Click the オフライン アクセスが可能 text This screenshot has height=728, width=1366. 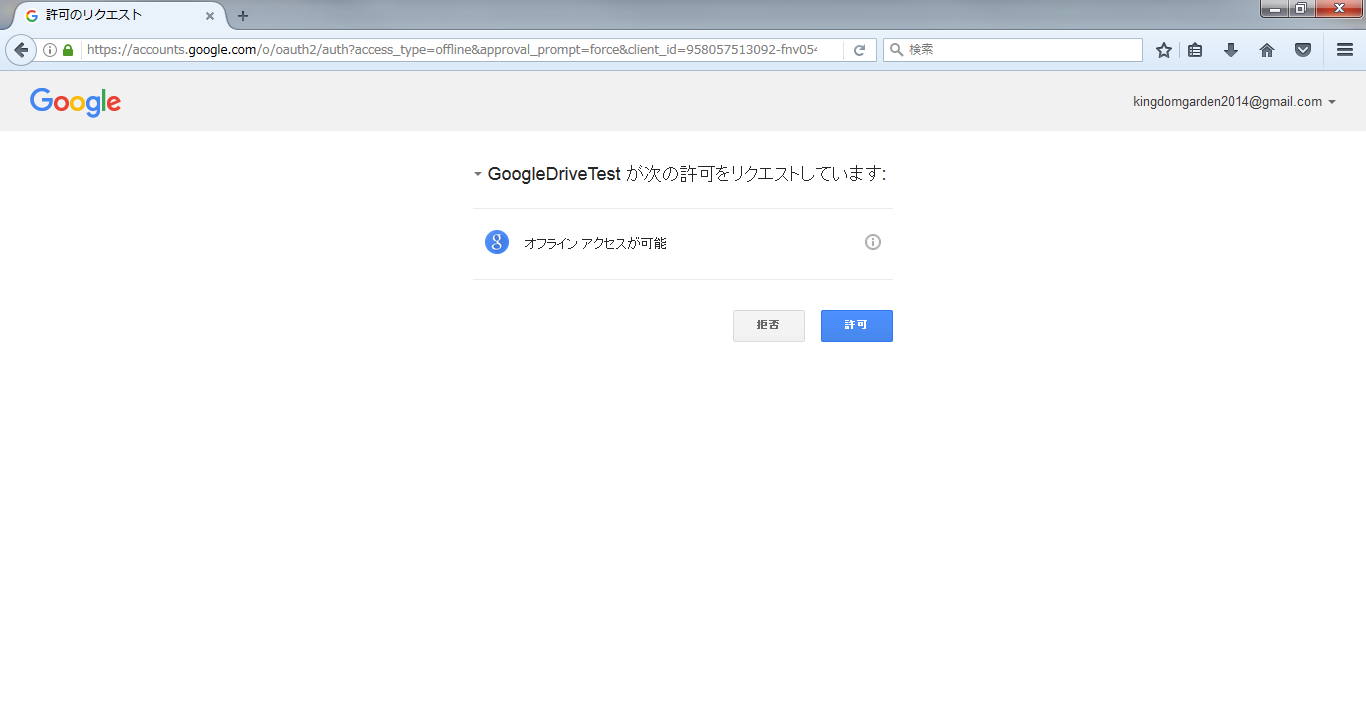click(595, 243)
